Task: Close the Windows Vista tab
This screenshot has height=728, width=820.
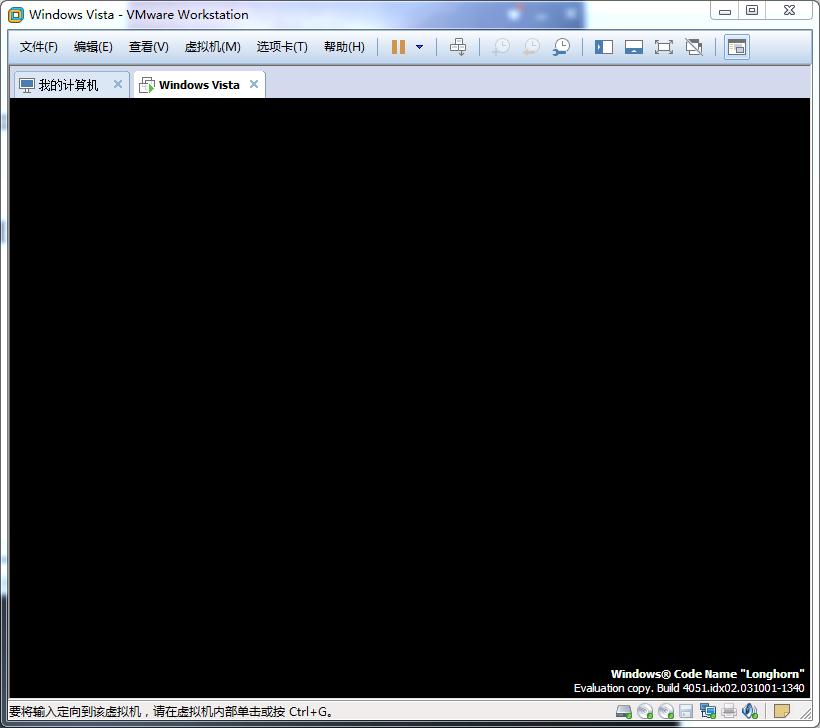Action: point(254,84)
